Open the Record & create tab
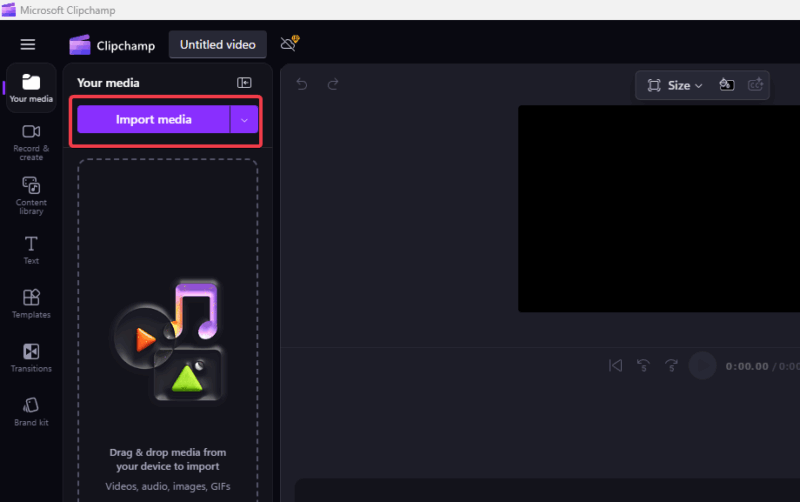Viewport: 800px width, 502px height. (x=31, y=142)
